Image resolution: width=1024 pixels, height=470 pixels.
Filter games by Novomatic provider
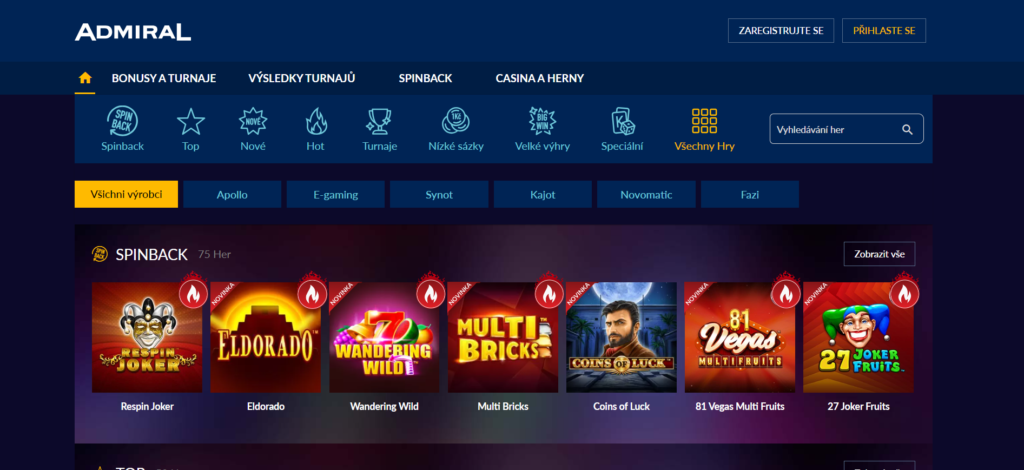(x=646, y=195)
